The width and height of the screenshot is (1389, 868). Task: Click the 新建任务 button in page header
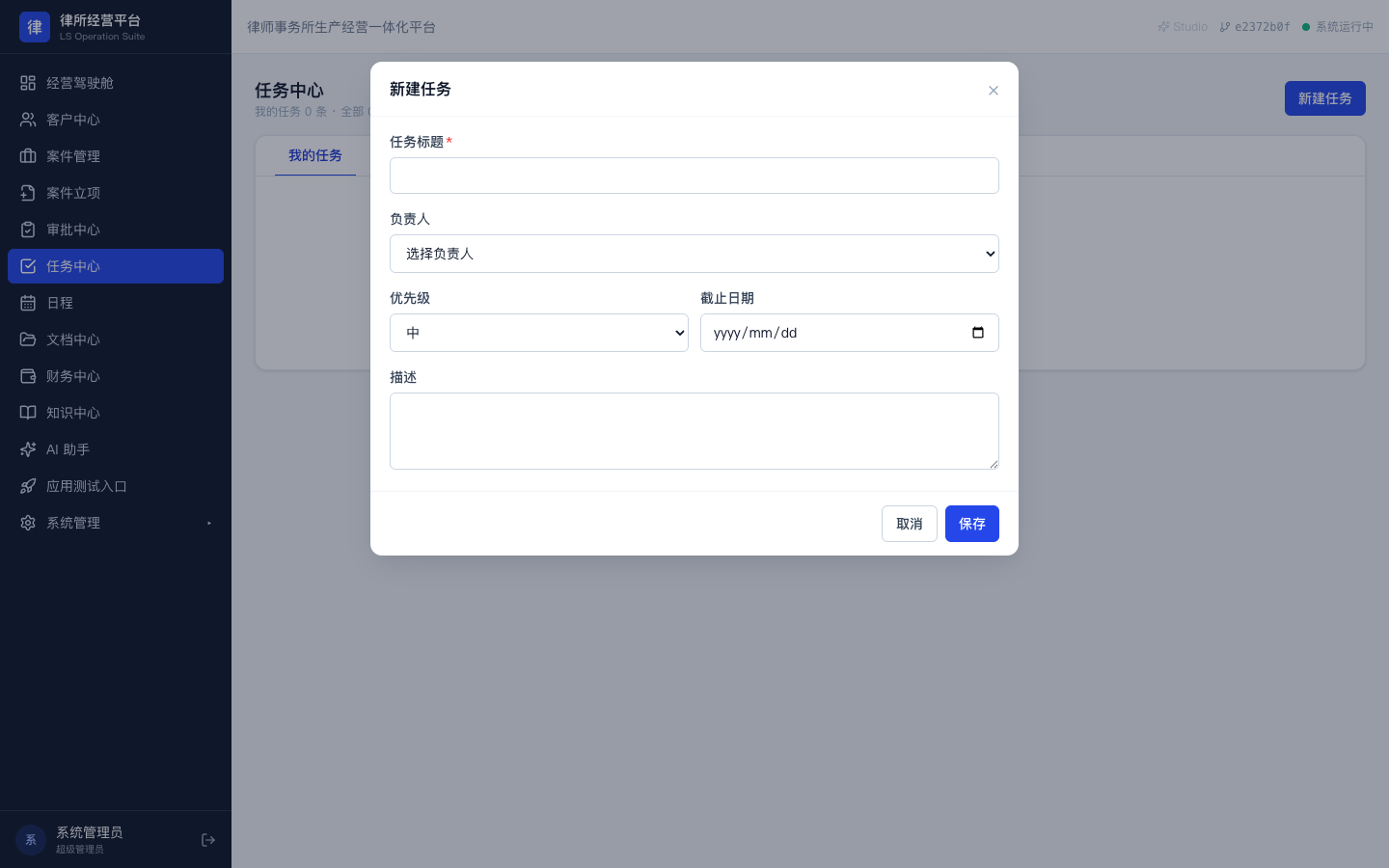click(1325, 98)
